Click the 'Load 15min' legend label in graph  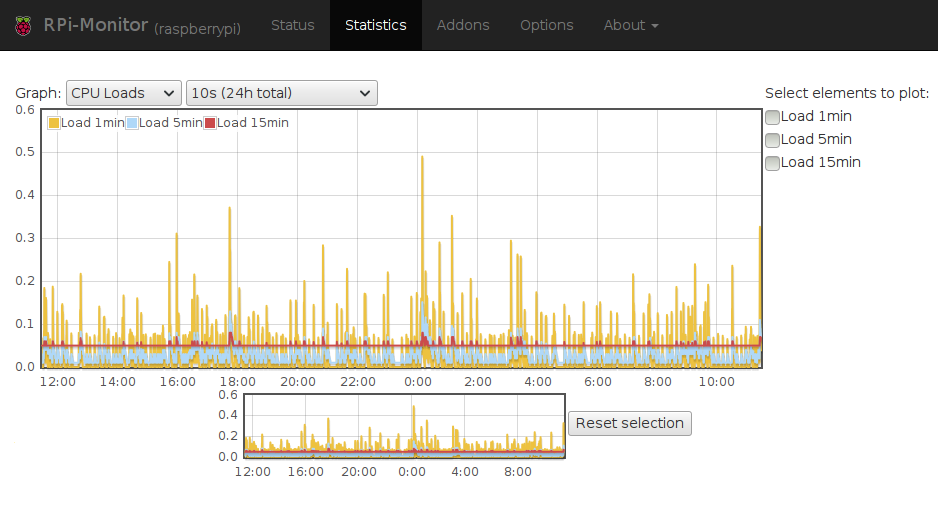252,123
